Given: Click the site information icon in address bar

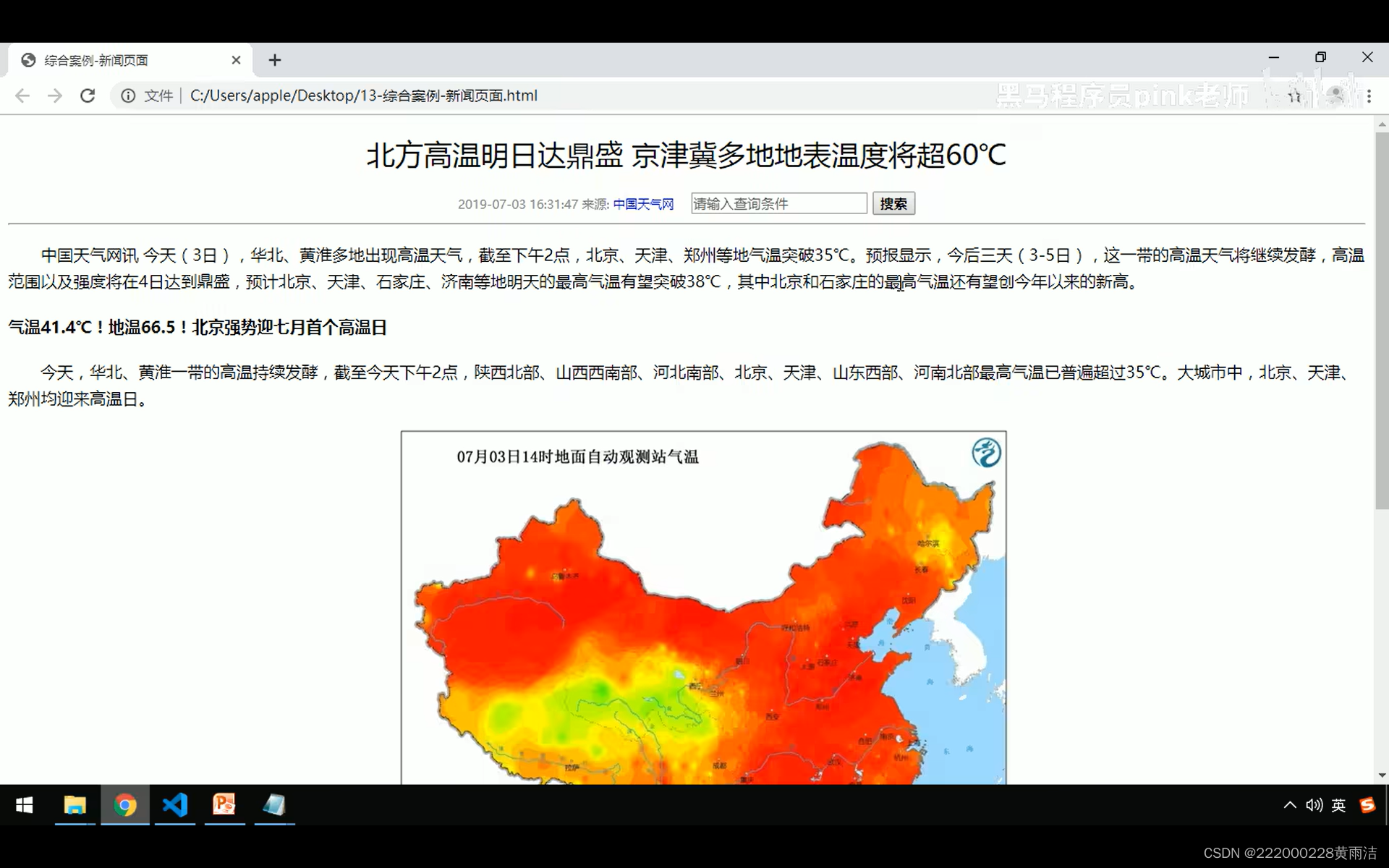Looking at the screenshot, I should (x=128, y=95).
